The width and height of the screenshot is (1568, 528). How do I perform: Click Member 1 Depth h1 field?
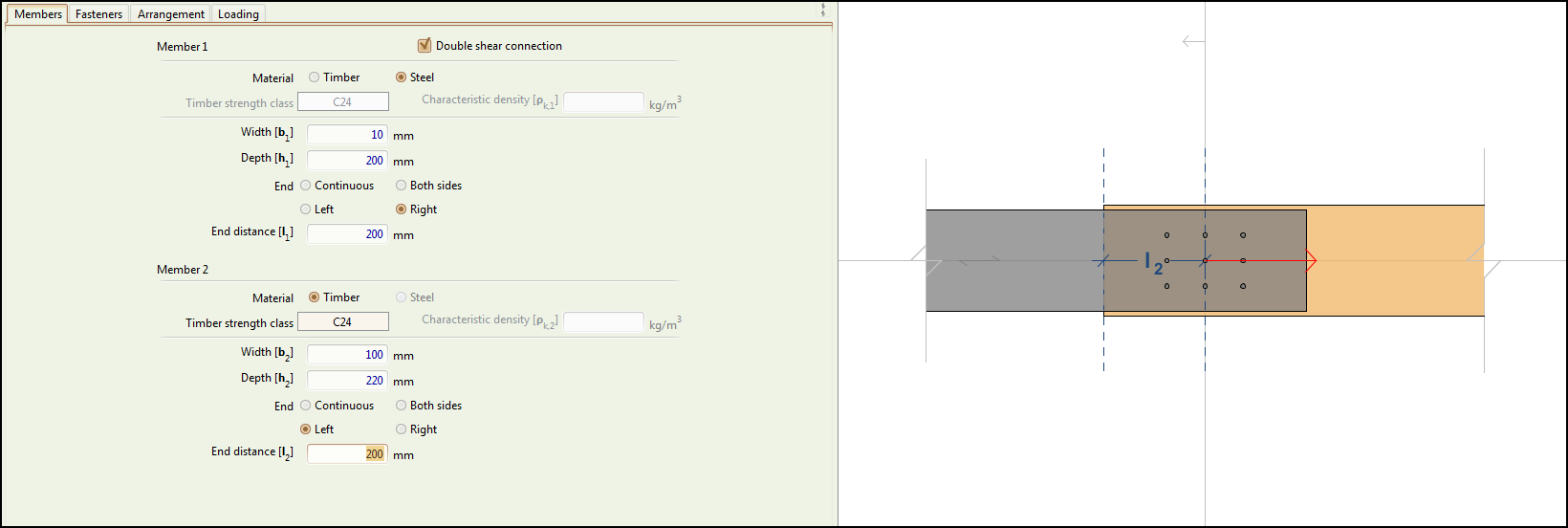click(347, 161)
